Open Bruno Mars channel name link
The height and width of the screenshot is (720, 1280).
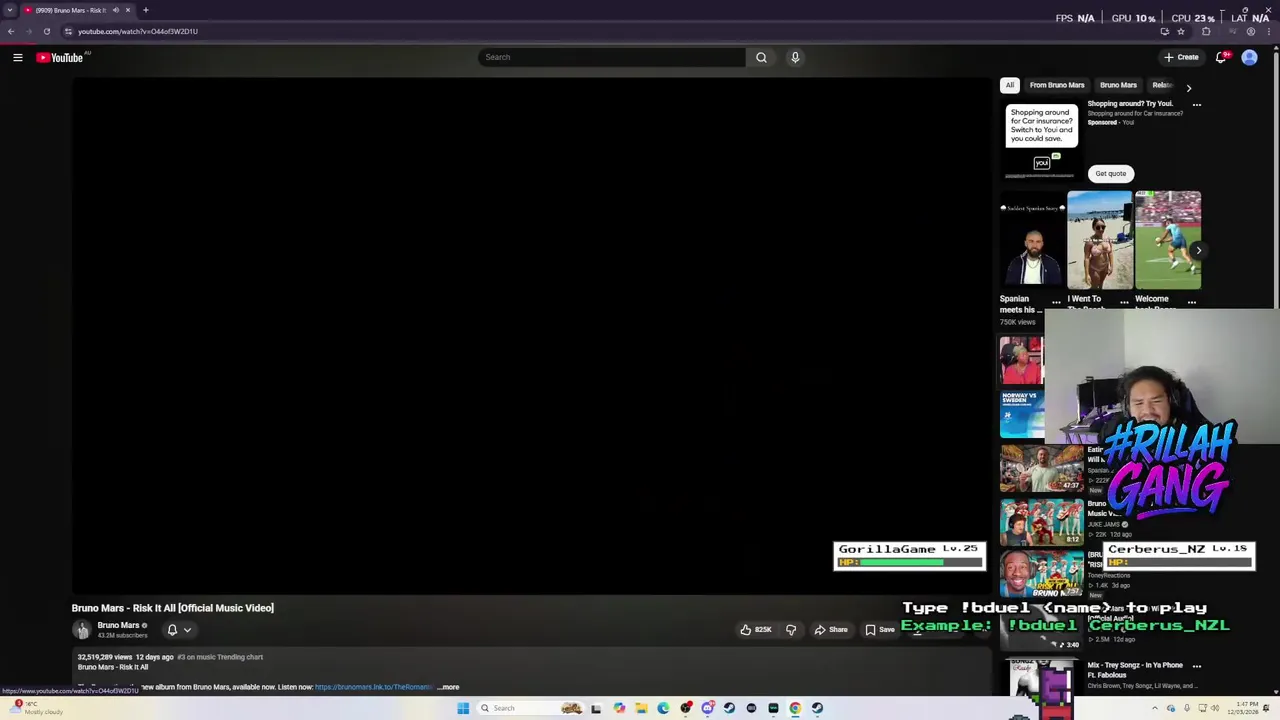coord(118,626)
